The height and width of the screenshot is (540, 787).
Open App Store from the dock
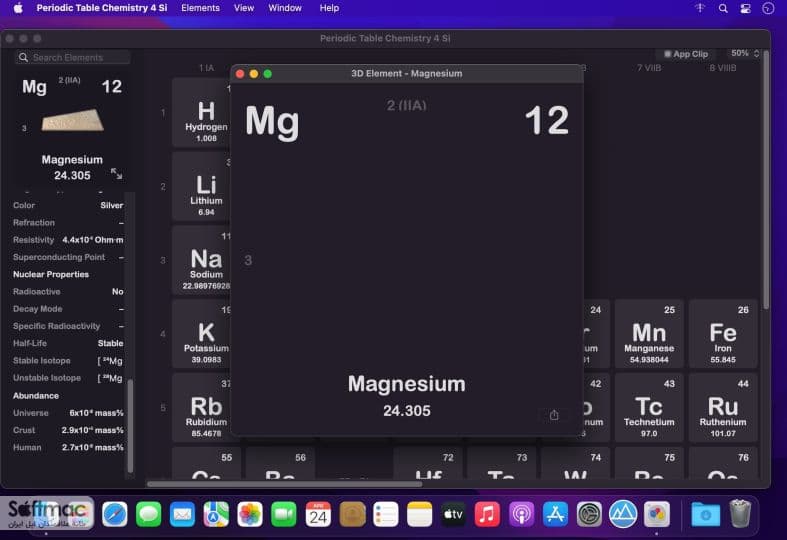coord(555,514)
